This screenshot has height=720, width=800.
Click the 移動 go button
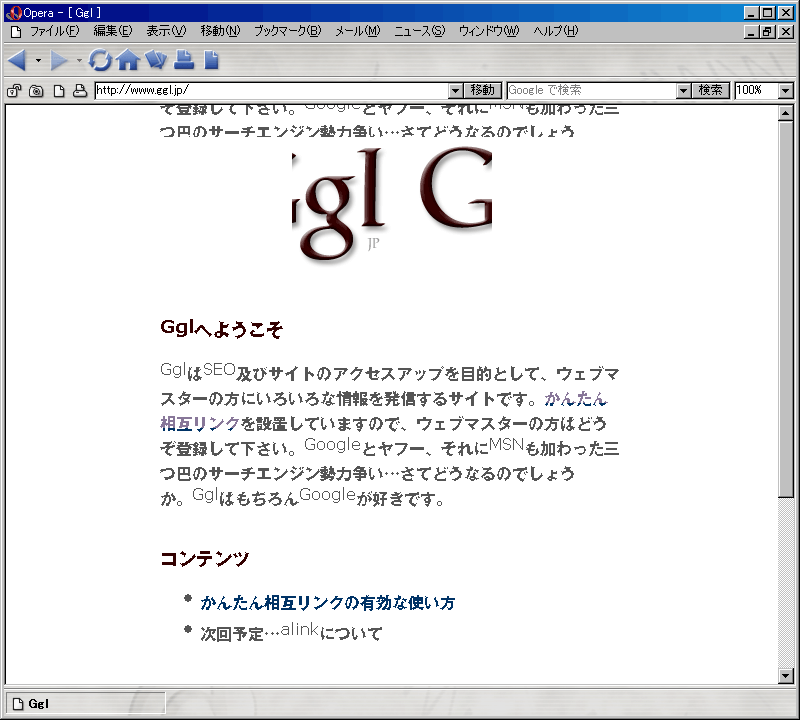(483, 90)
